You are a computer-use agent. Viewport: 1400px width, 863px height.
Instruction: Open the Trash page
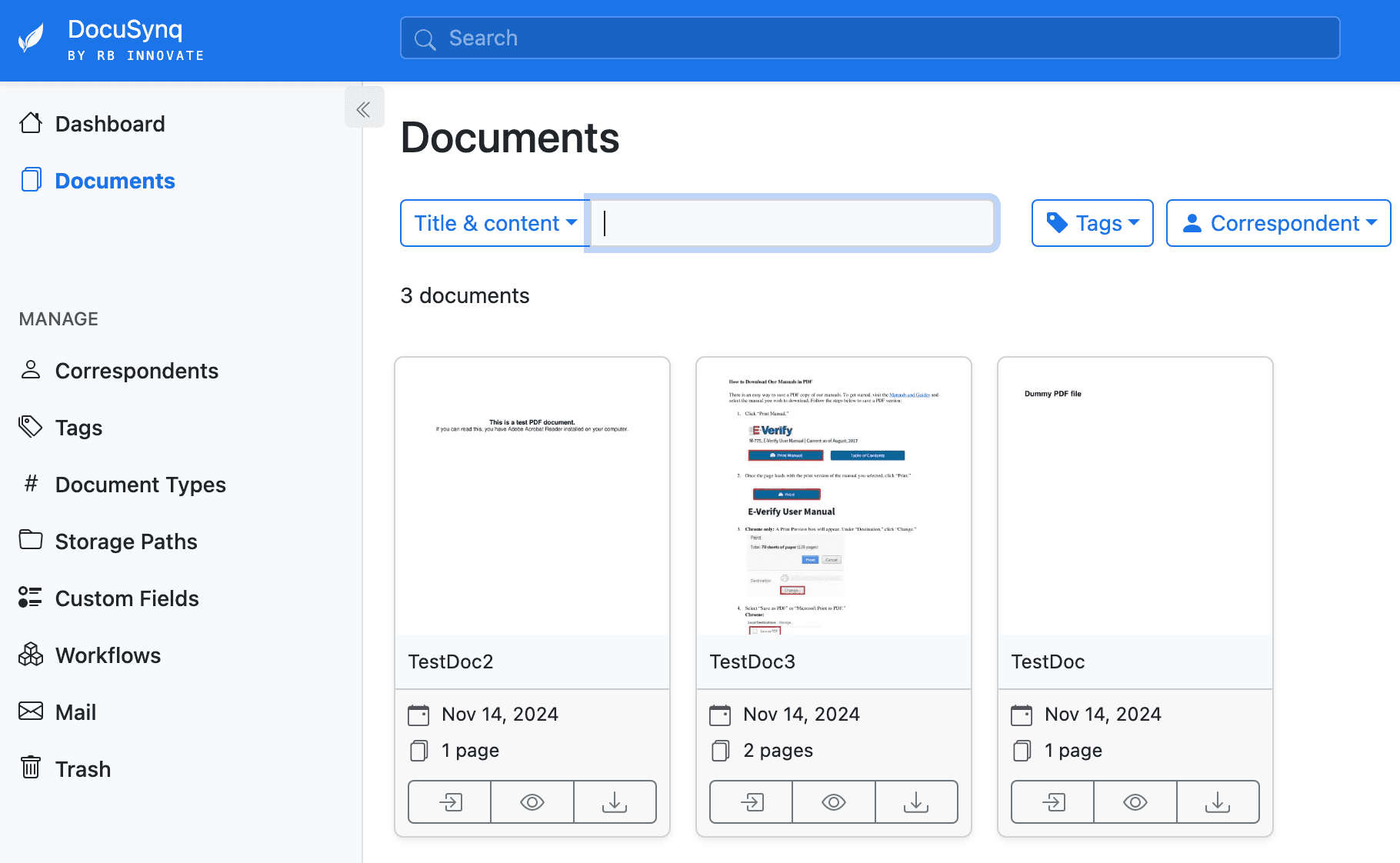coord(83,769)
